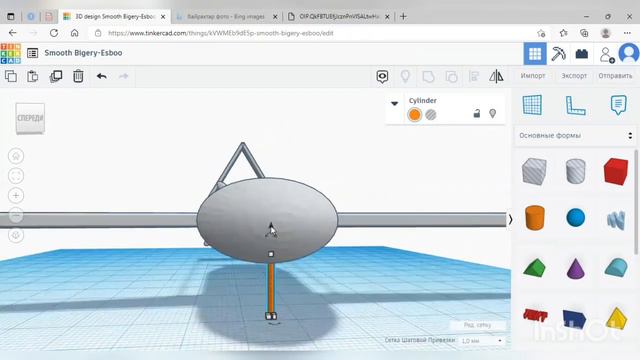Open a new browser tab
This screenshot has width=640, height=360.
[403, 17]
